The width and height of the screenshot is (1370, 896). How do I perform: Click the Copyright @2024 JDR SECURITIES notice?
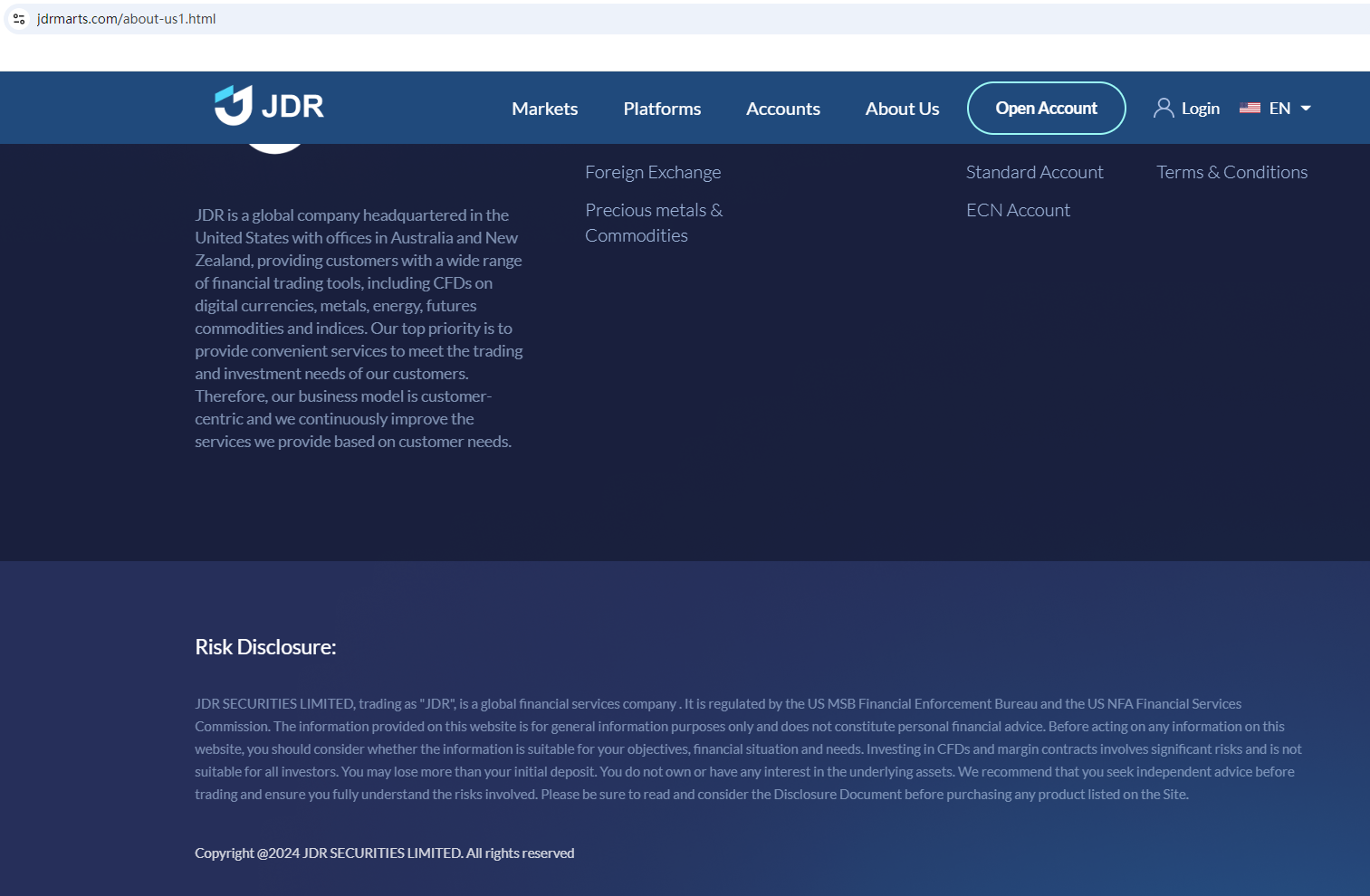pyautogui.click(x=385, y=853)
